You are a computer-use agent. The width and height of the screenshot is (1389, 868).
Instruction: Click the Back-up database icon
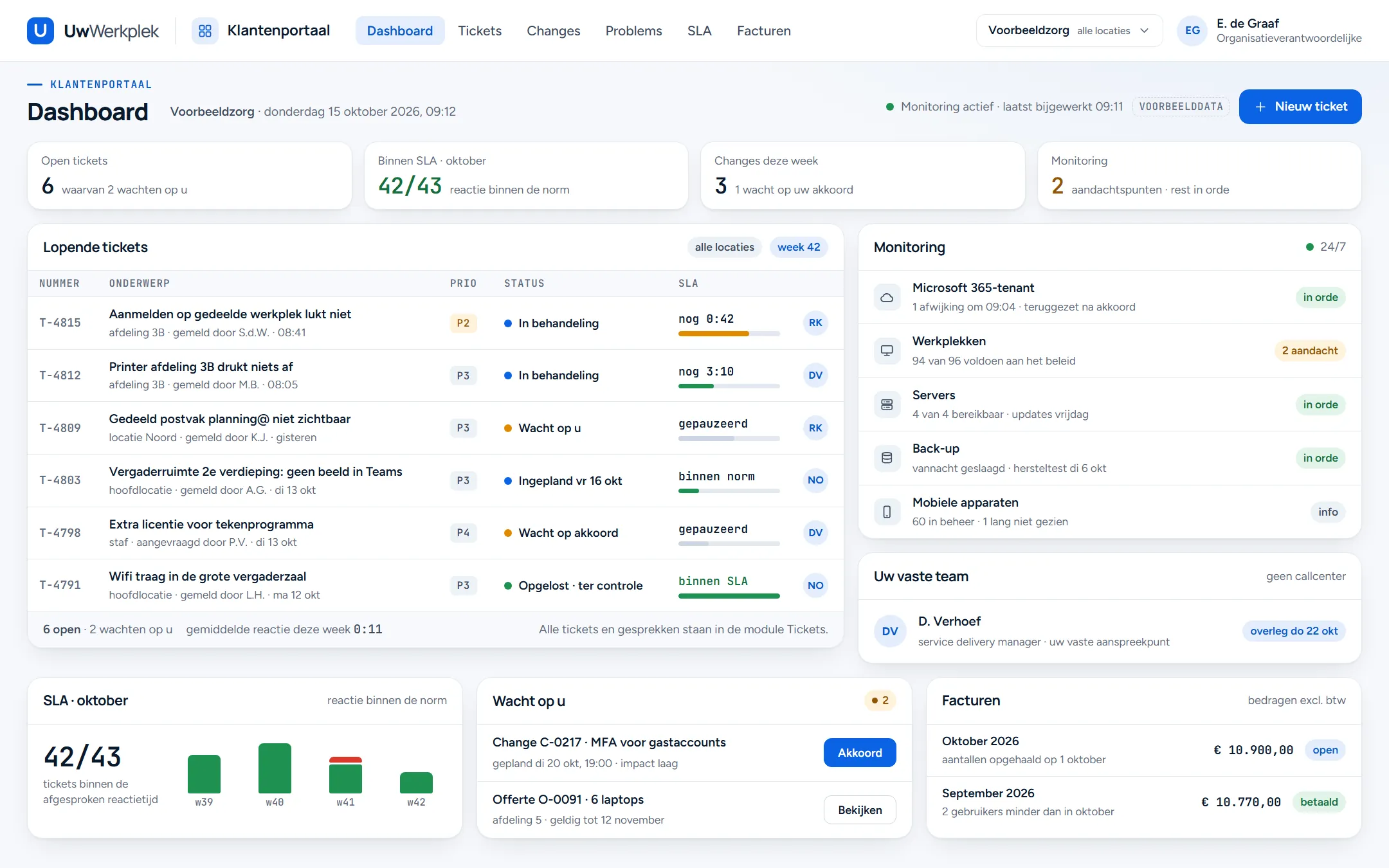point(887,458)
